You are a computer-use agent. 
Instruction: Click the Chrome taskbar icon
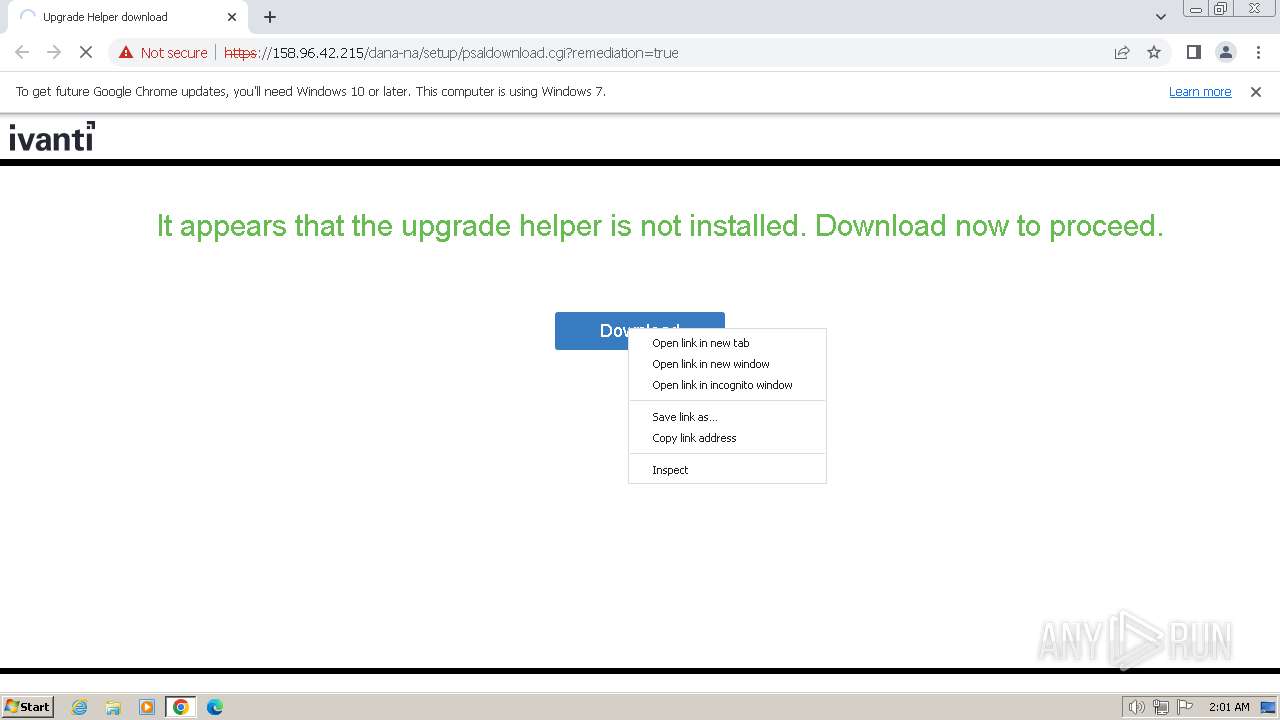(181, 707)
